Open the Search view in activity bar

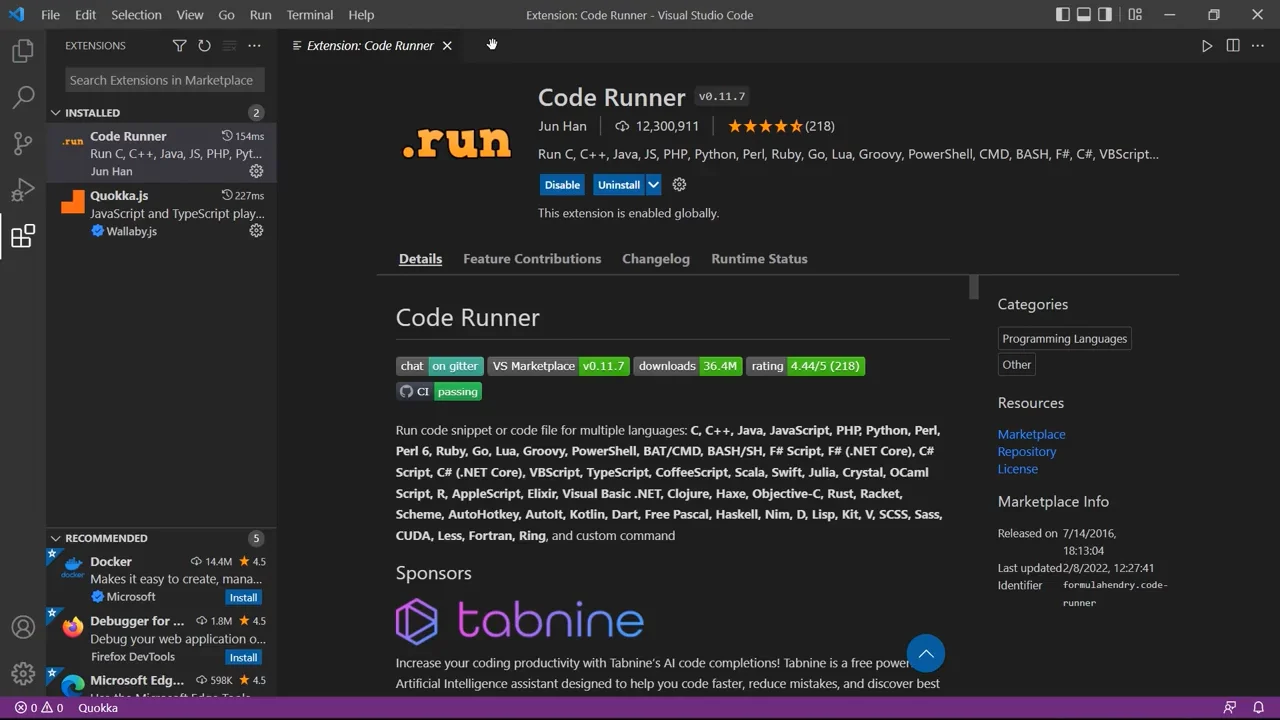(x=23, y=97)
